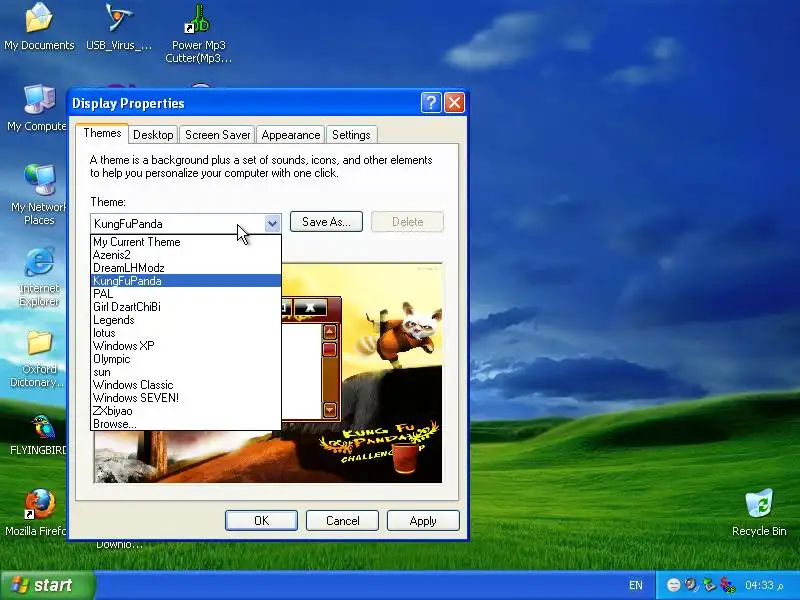Launch Internet Explorer from desktop

pos(39,277)
